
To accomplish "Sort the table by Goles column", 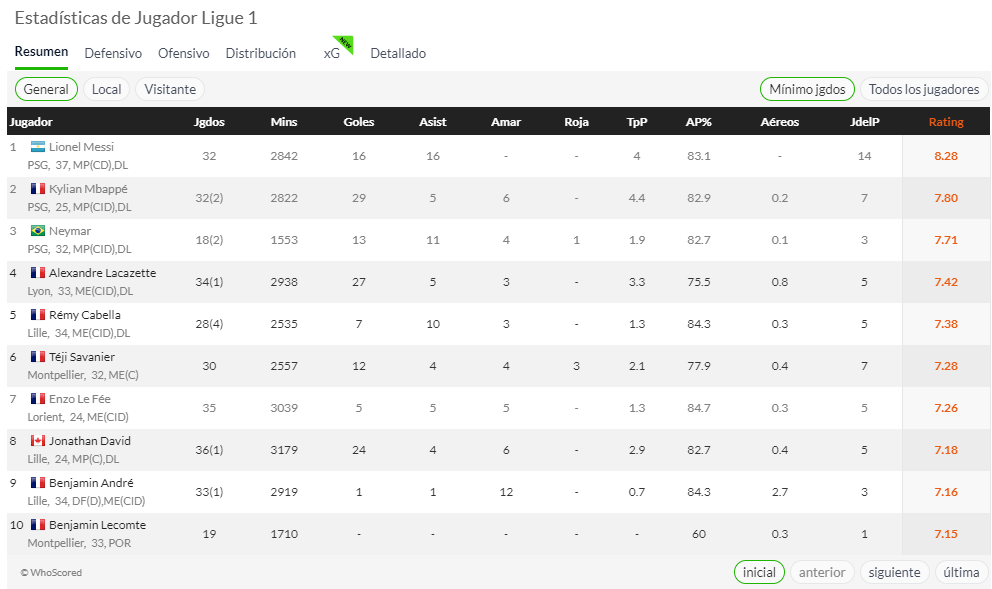I will [x=359, y=122].
